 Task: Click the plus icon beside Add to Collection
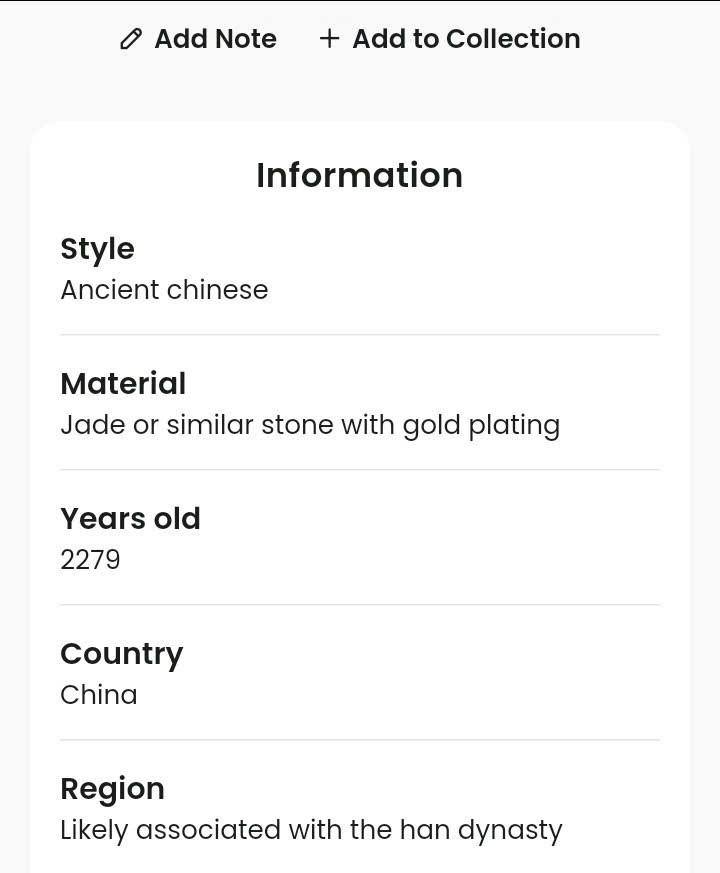[329, 39]
